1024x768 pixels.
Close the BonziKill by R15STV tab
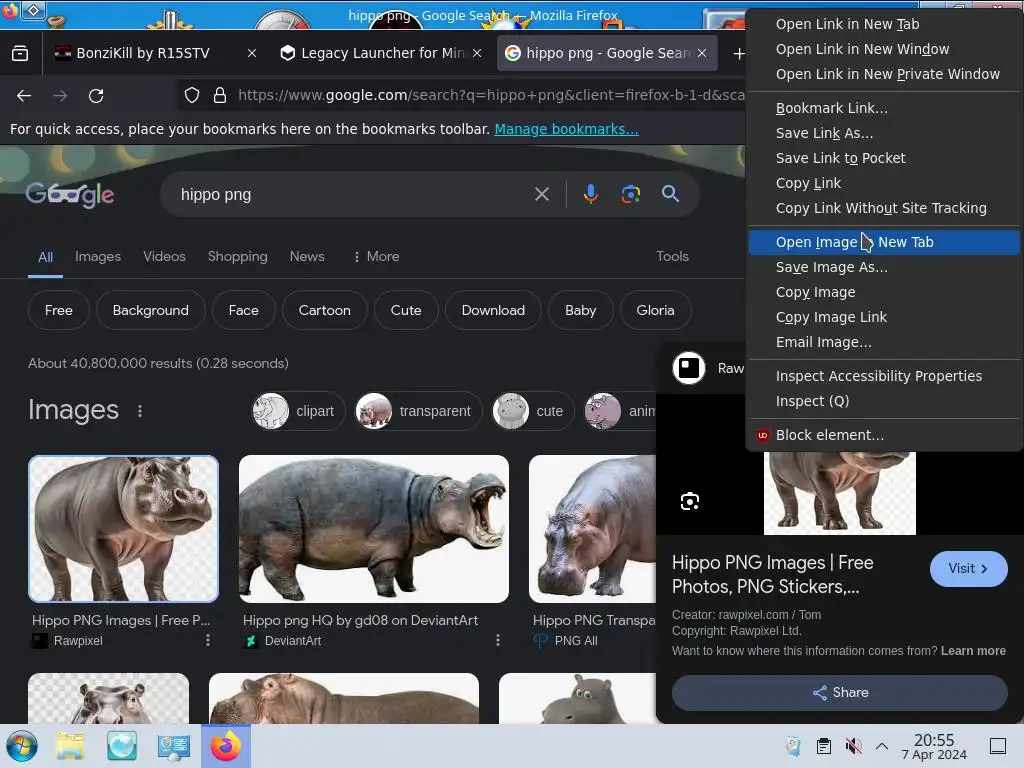coord(252,53)
